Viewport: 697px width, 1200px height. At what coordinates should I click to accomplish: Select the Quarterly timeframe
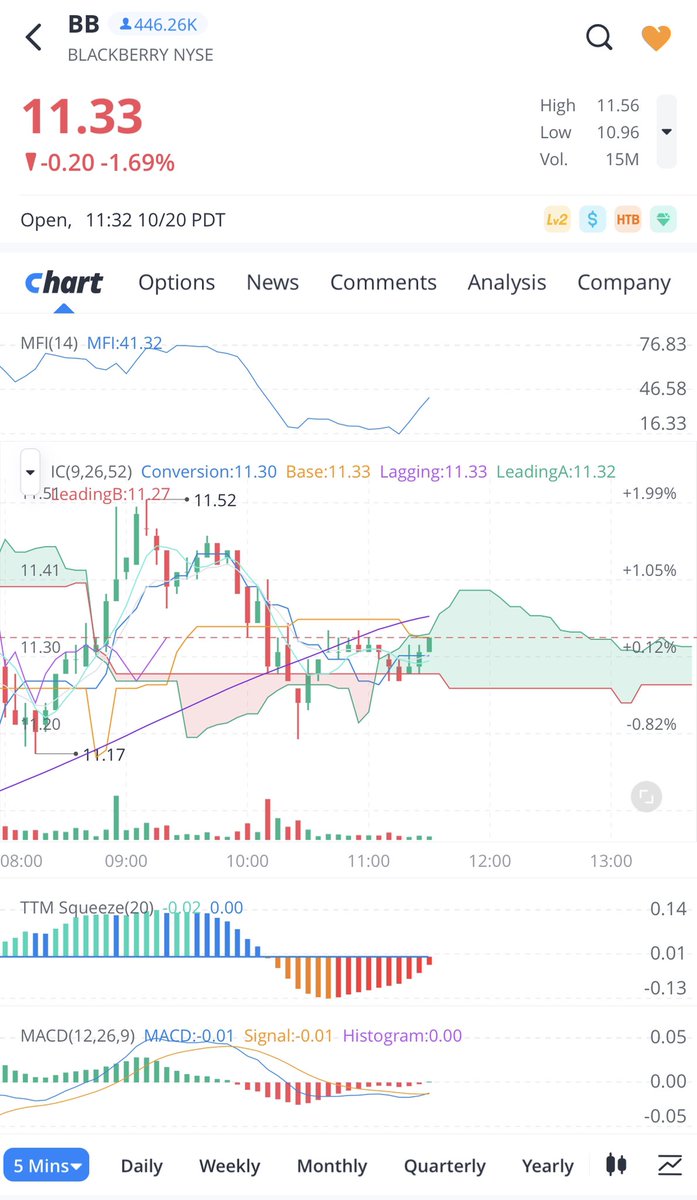[445, 1166]
